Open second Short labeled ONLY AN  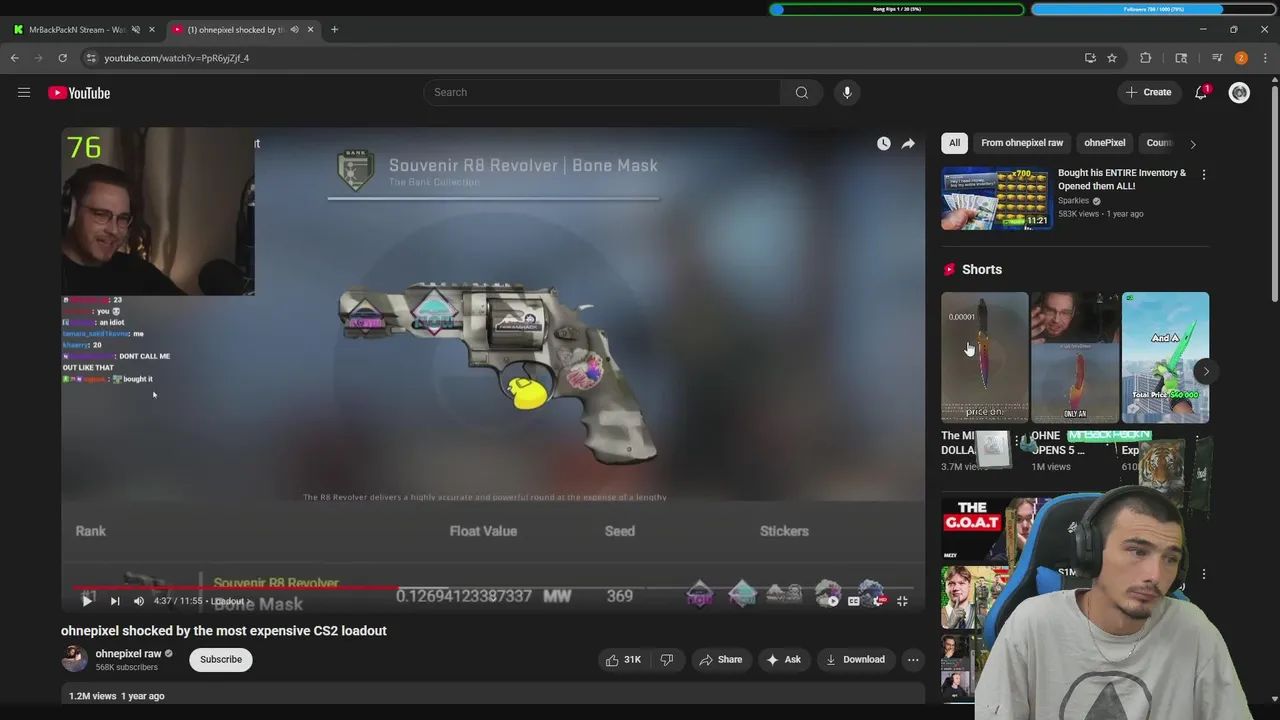pos(1075,357)
